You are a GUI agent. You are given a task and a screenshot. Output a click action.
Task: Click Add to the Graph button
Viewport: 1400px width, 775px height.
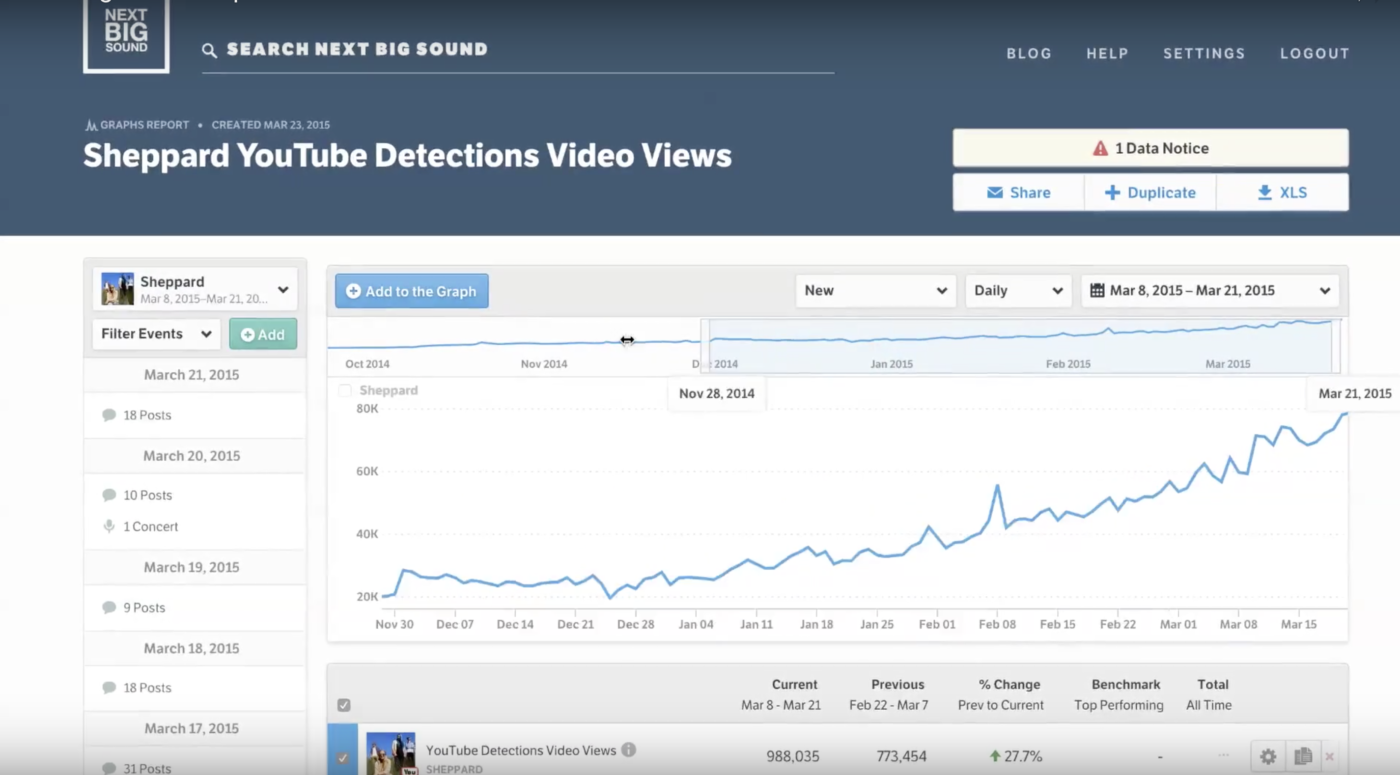pyautogui.click(x=412, y=291)
